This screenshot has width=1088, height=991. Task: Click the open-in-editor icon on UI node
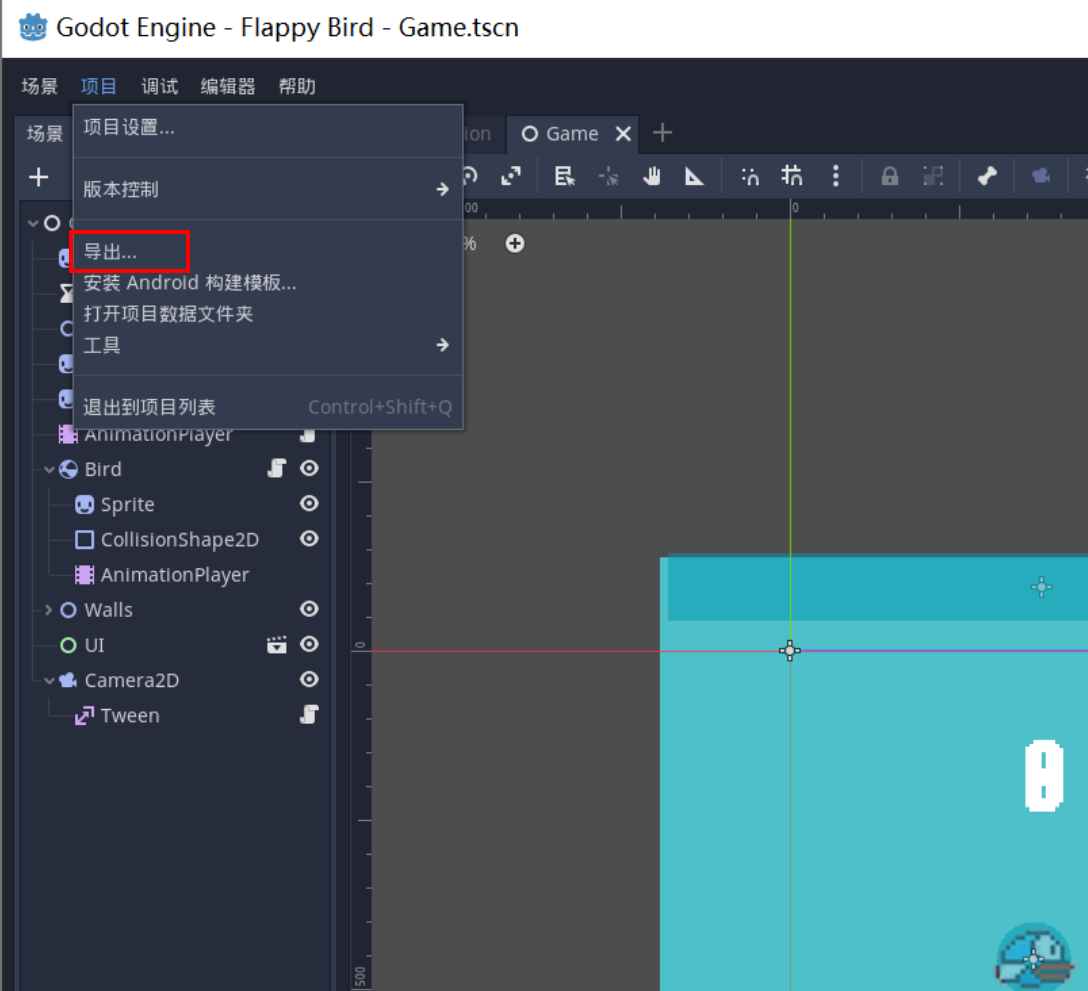(x=277, y=645)
